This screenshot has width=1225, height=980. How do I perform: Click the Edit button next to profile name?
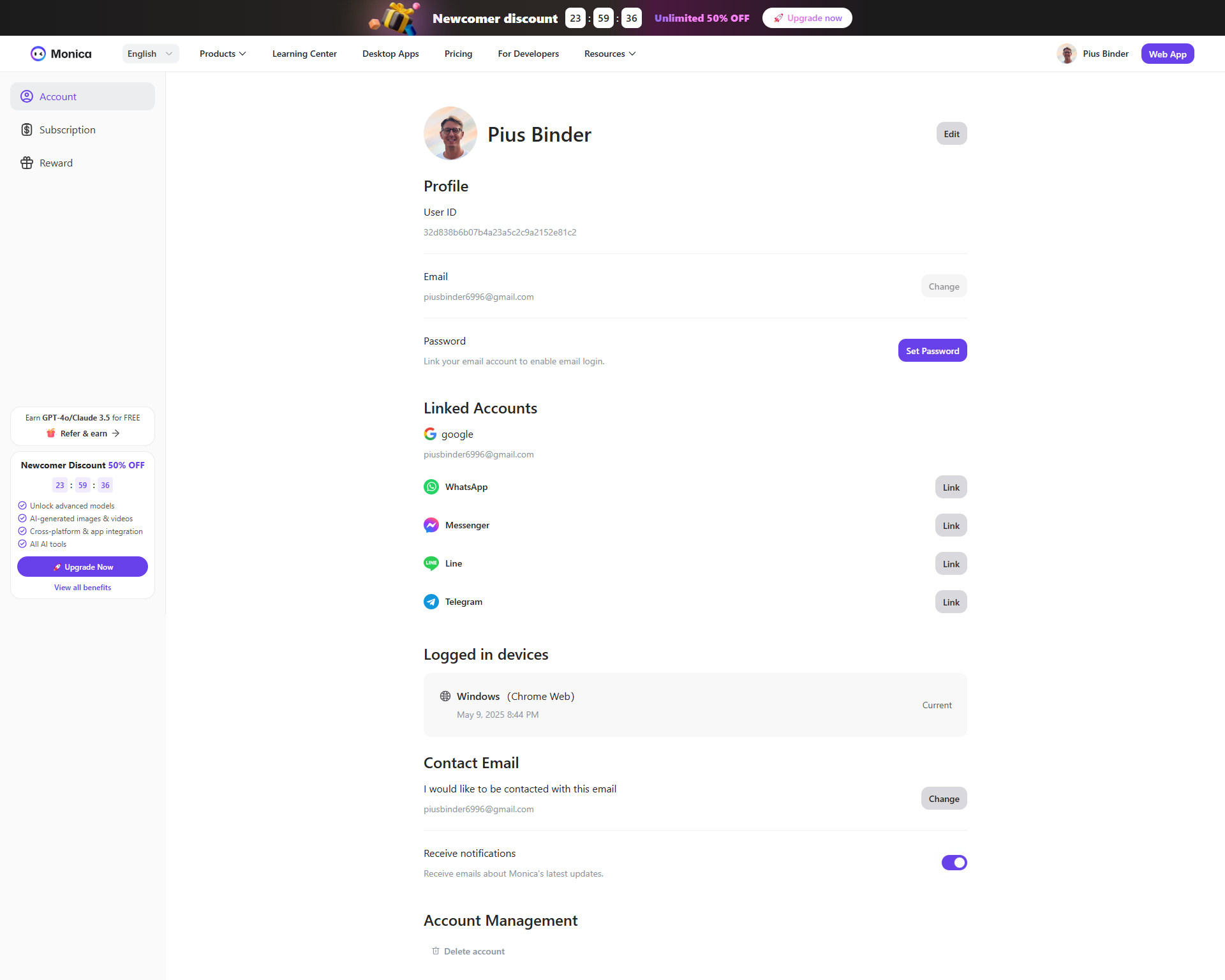point(951,134)
